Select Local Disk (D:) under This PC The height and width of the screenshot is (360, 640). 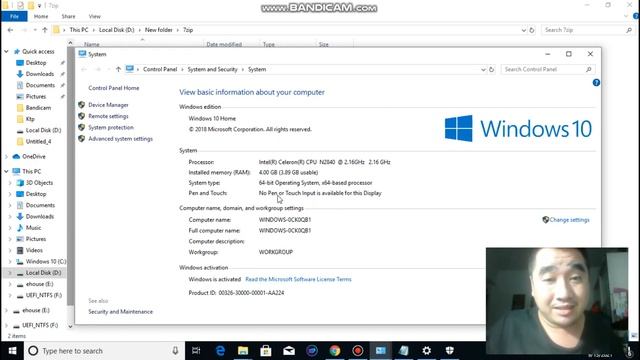(x=43, y=273)
